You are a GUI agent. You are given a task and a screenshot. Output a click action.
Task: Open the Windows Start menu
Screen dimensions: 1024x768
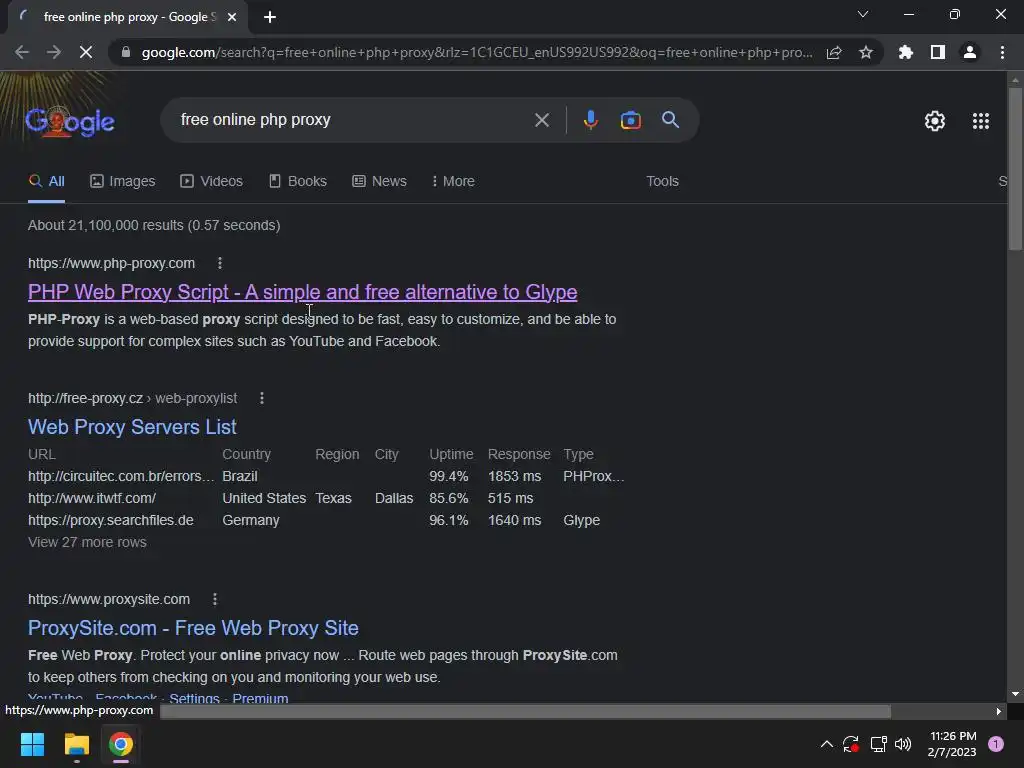[x=32, y=744]
